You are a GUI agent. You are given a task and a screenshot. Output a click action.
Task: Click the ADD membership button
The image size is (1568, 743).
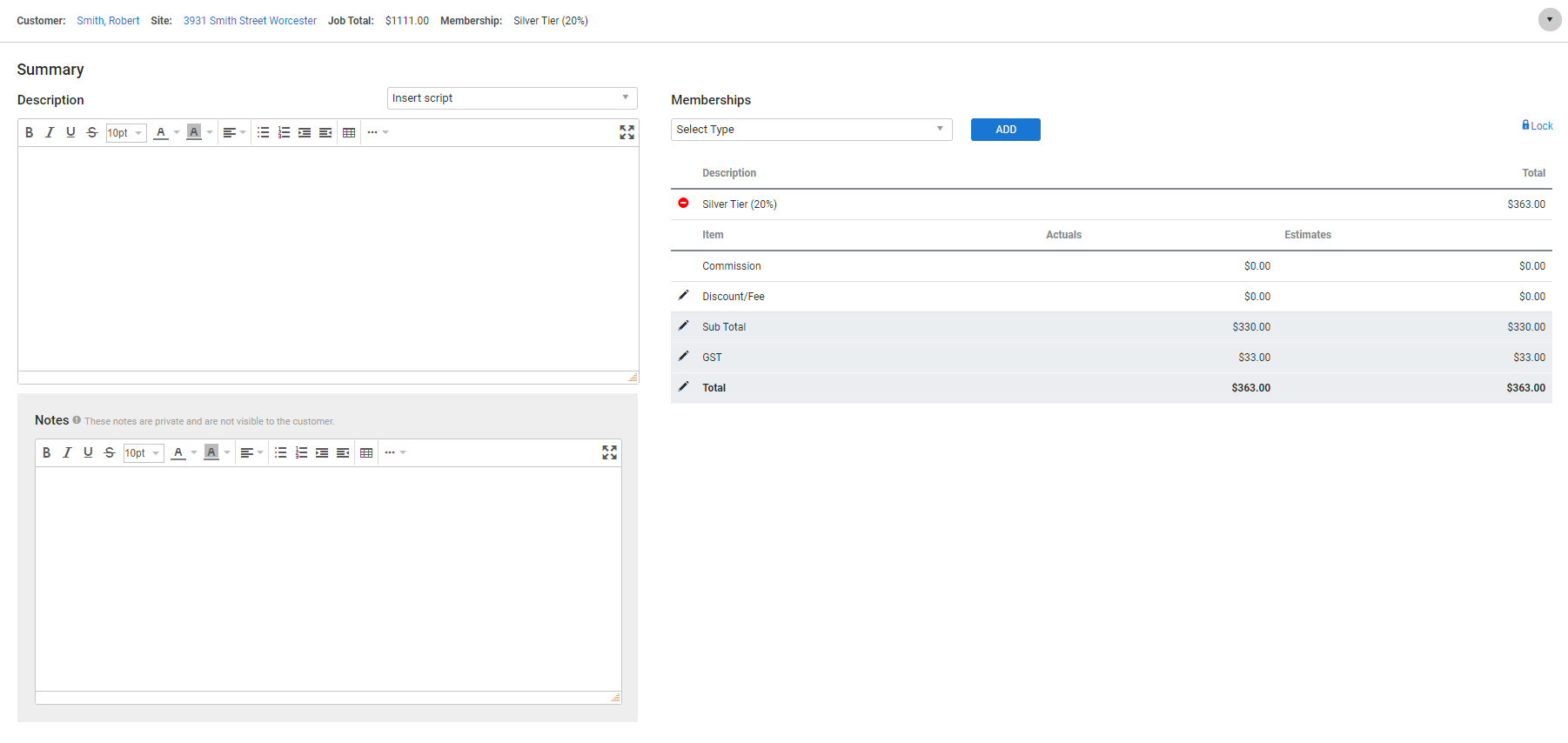[x=1005, y=130]
